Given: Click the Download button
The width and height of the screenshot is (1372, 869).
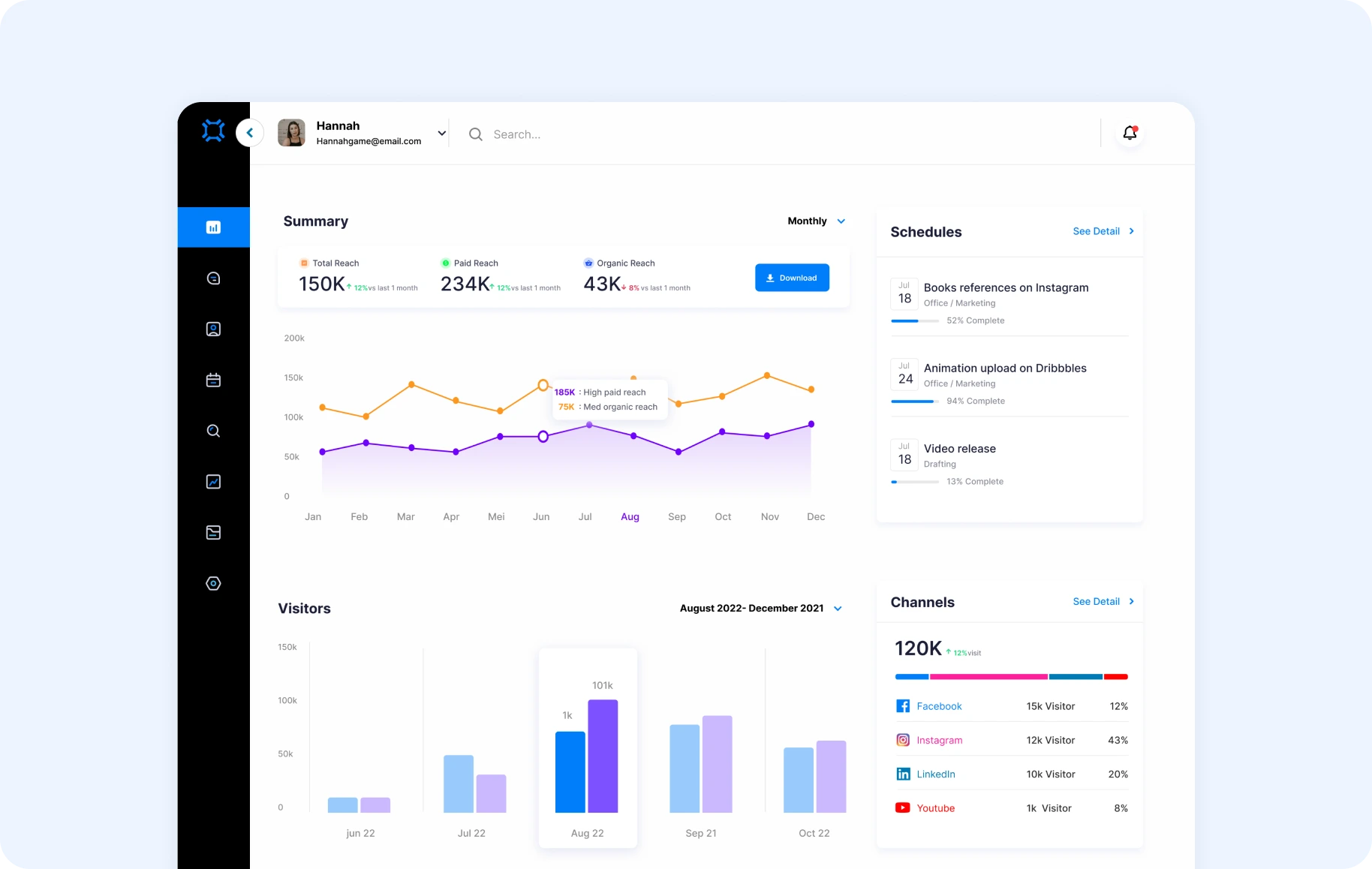Looking at the screenshot, I should [x=792, y=278].
